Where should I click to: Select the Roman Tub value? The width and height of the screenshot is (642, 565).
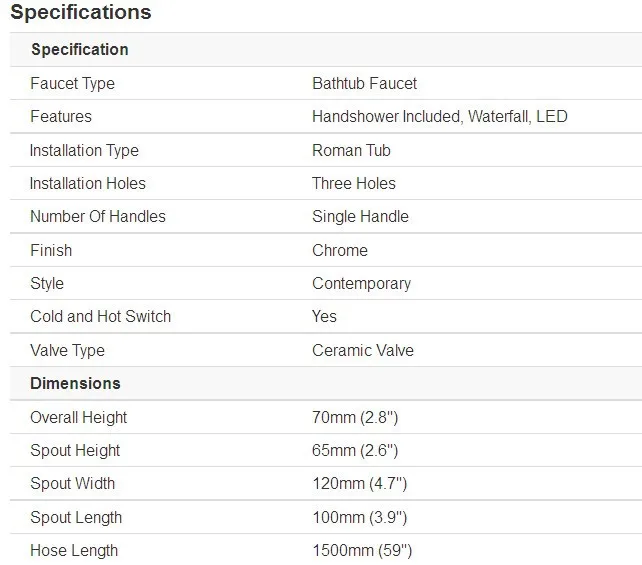pyautogui.click(x=351, y=150)
